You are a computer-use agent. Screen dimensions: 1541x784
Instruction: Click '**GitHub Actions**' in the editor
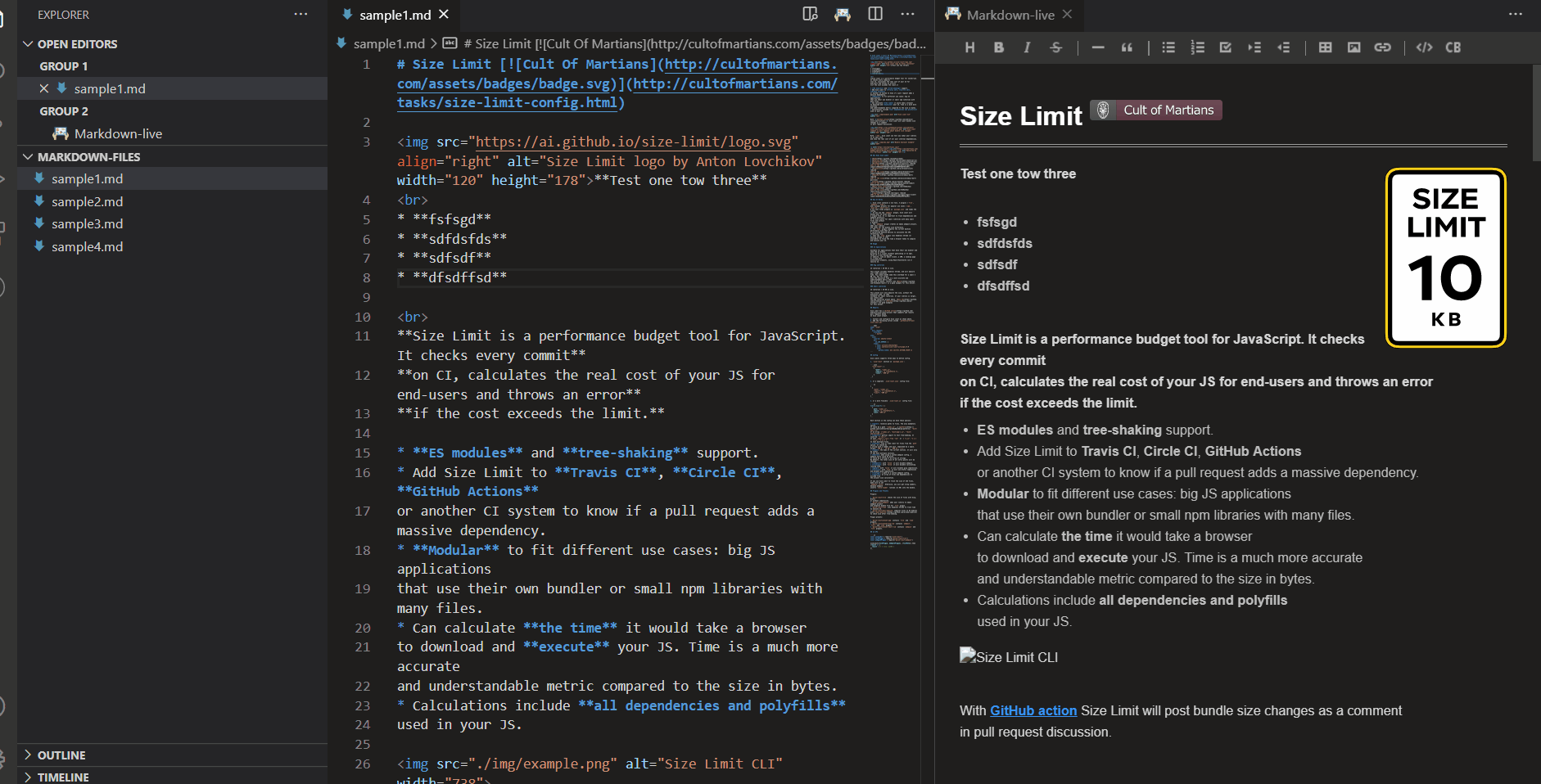[468, 491]
